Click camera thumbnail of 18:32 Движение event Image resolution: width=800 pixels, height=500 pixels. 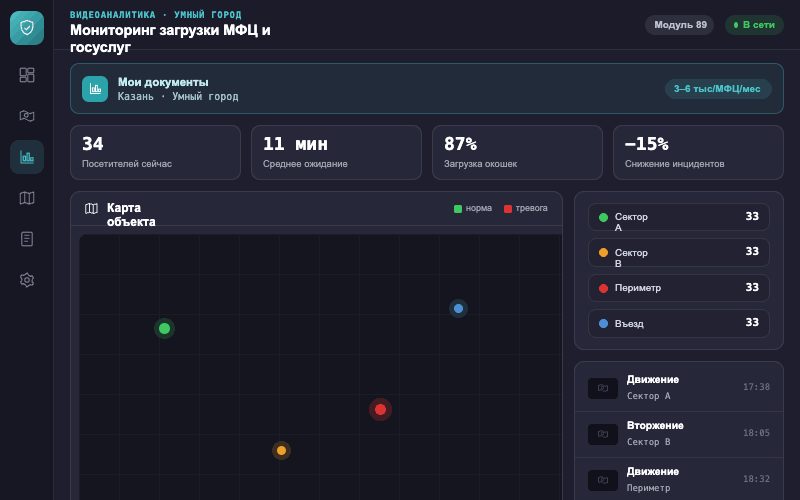(603, 480)
